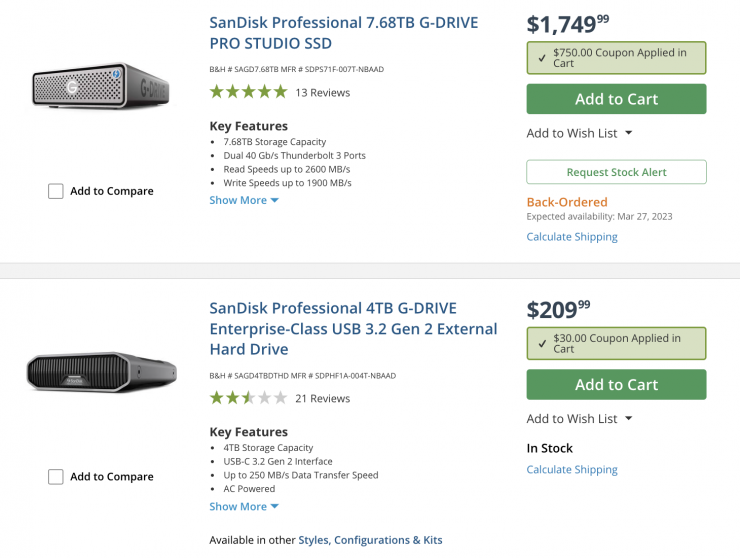
Task: Expand Show More for 7.68TB SSD features
Action: 244,200
